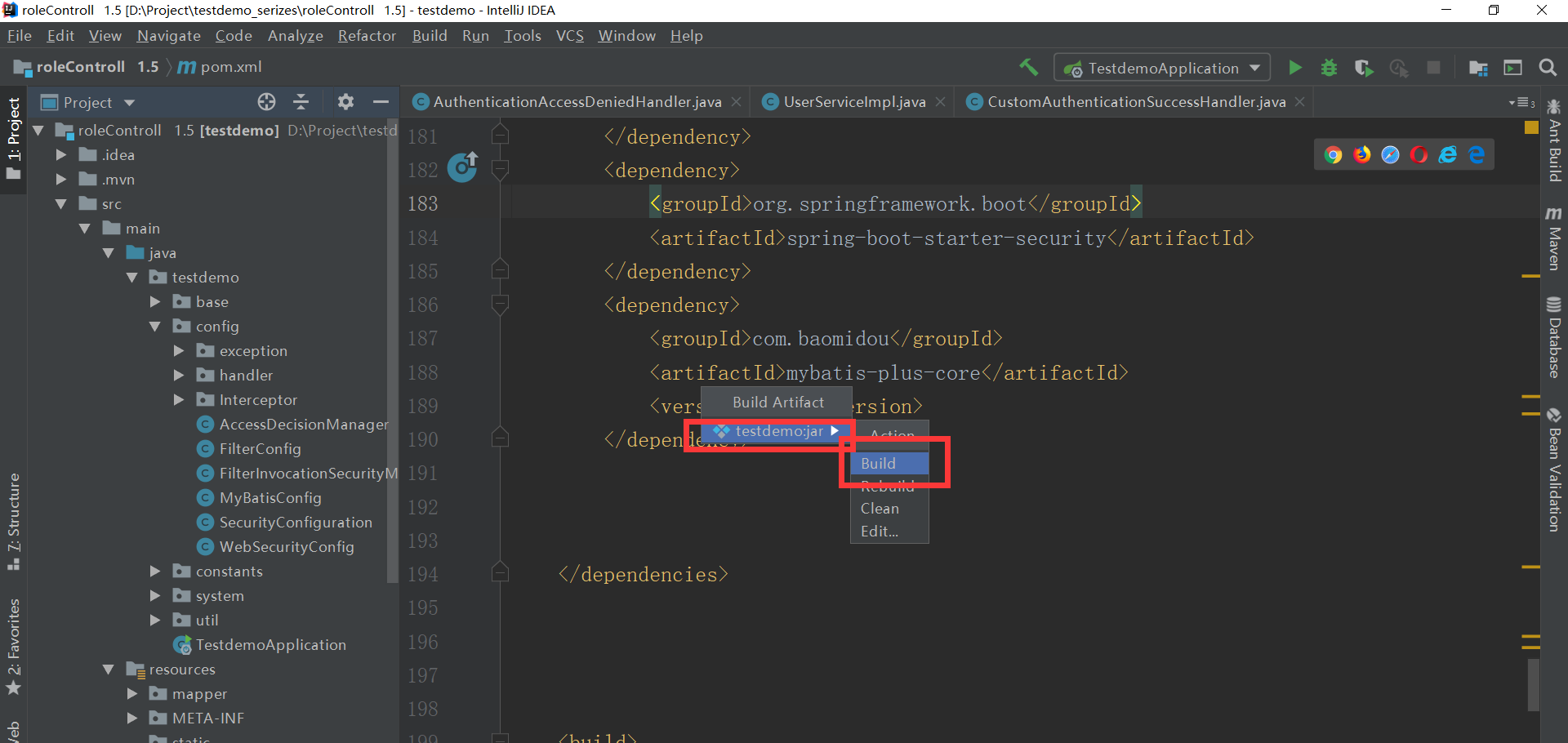This screenshot has width=1568, height=743.
Task: Toggle the 7: Structure tool window
Action: (x=13, y=521)
